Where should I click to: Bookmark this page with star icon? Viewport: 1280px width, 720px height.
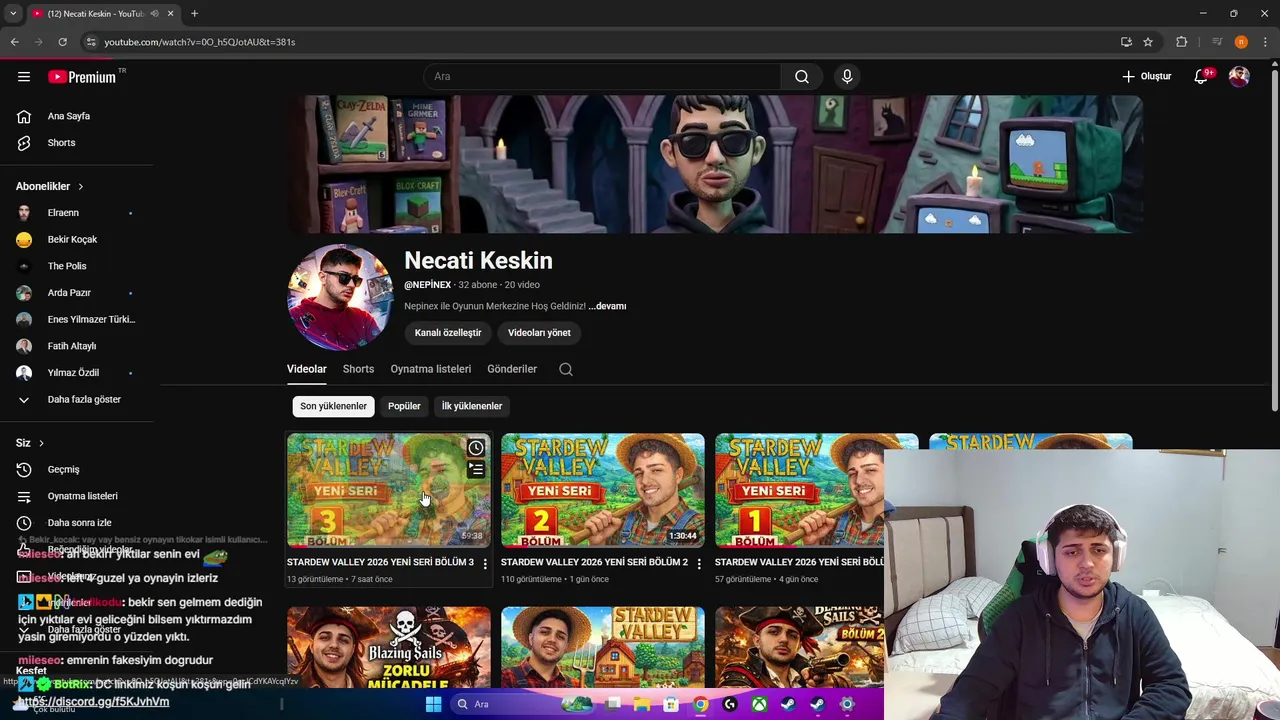tap(1148, 42)
